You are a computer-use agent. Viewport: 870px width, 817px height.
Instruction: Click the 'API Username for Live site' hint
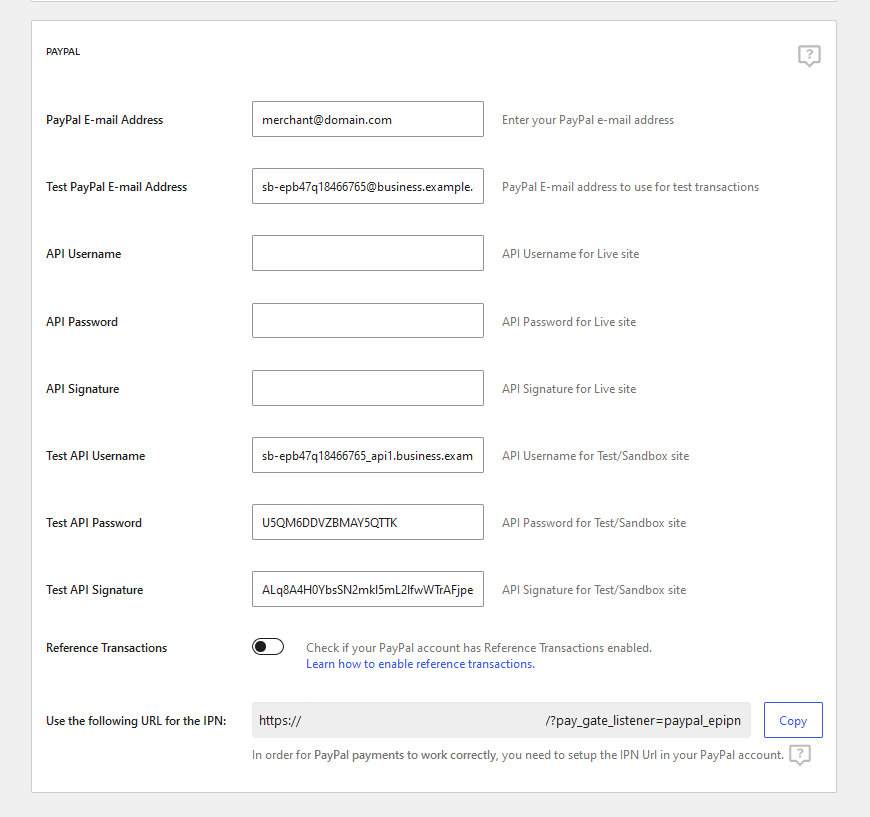(x=570, y=254)
